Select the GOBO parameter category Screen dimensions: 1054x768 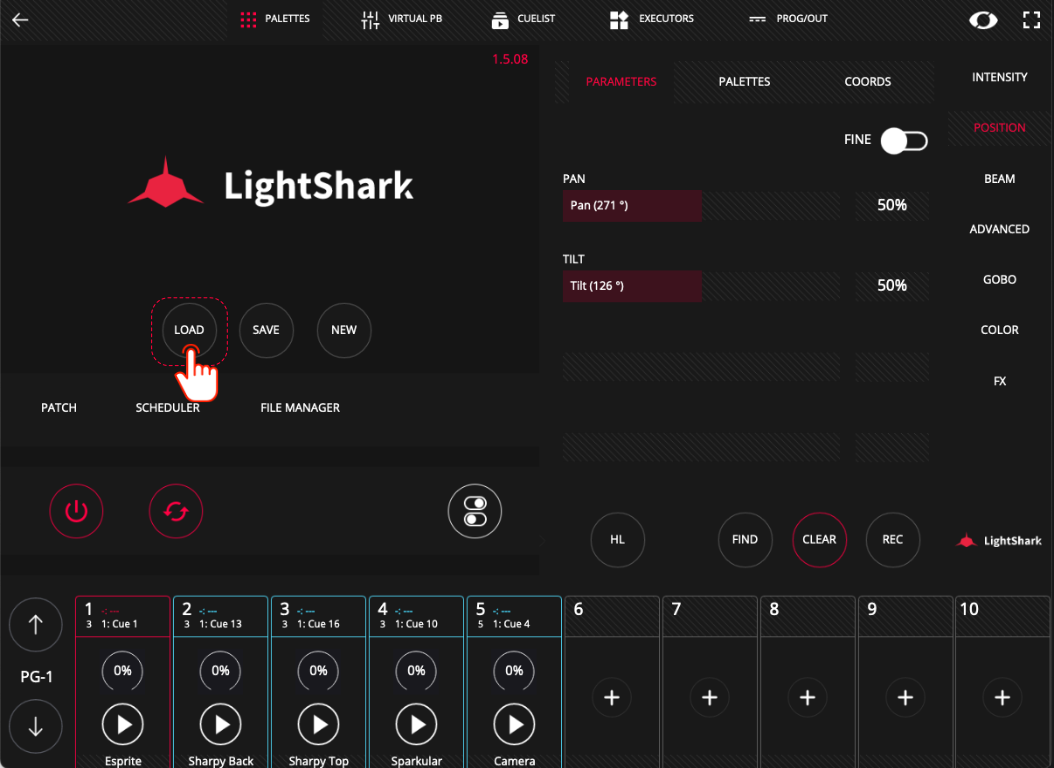pyautogui.click(x=1000, y=280)
